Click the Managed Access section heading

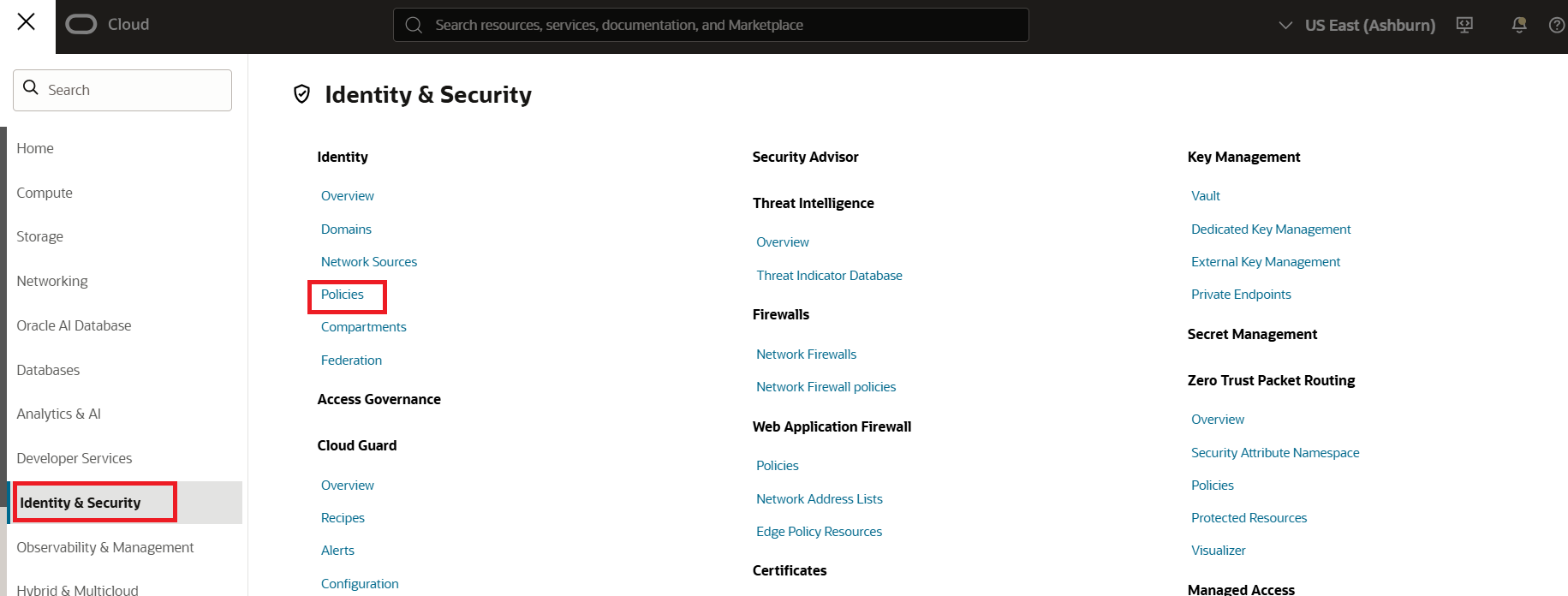coord(1241,589)
